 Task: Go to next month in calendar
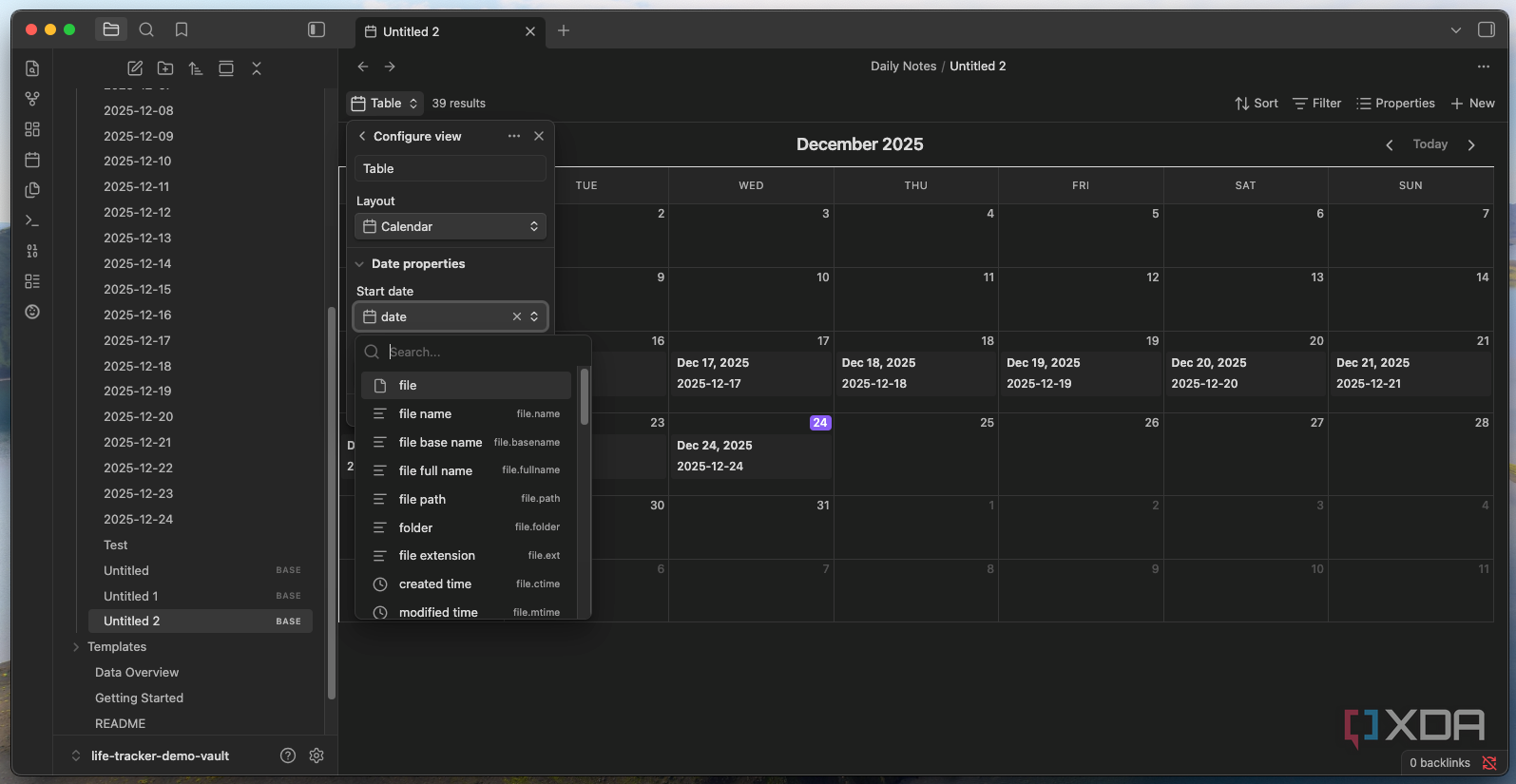tap(1472, 144)
